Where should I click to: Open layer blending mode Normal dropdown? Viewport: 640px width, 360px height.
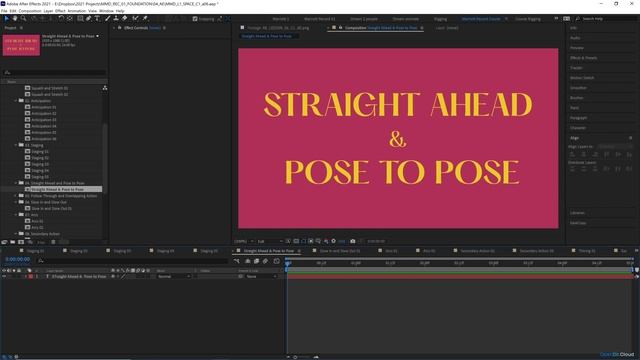174,276
